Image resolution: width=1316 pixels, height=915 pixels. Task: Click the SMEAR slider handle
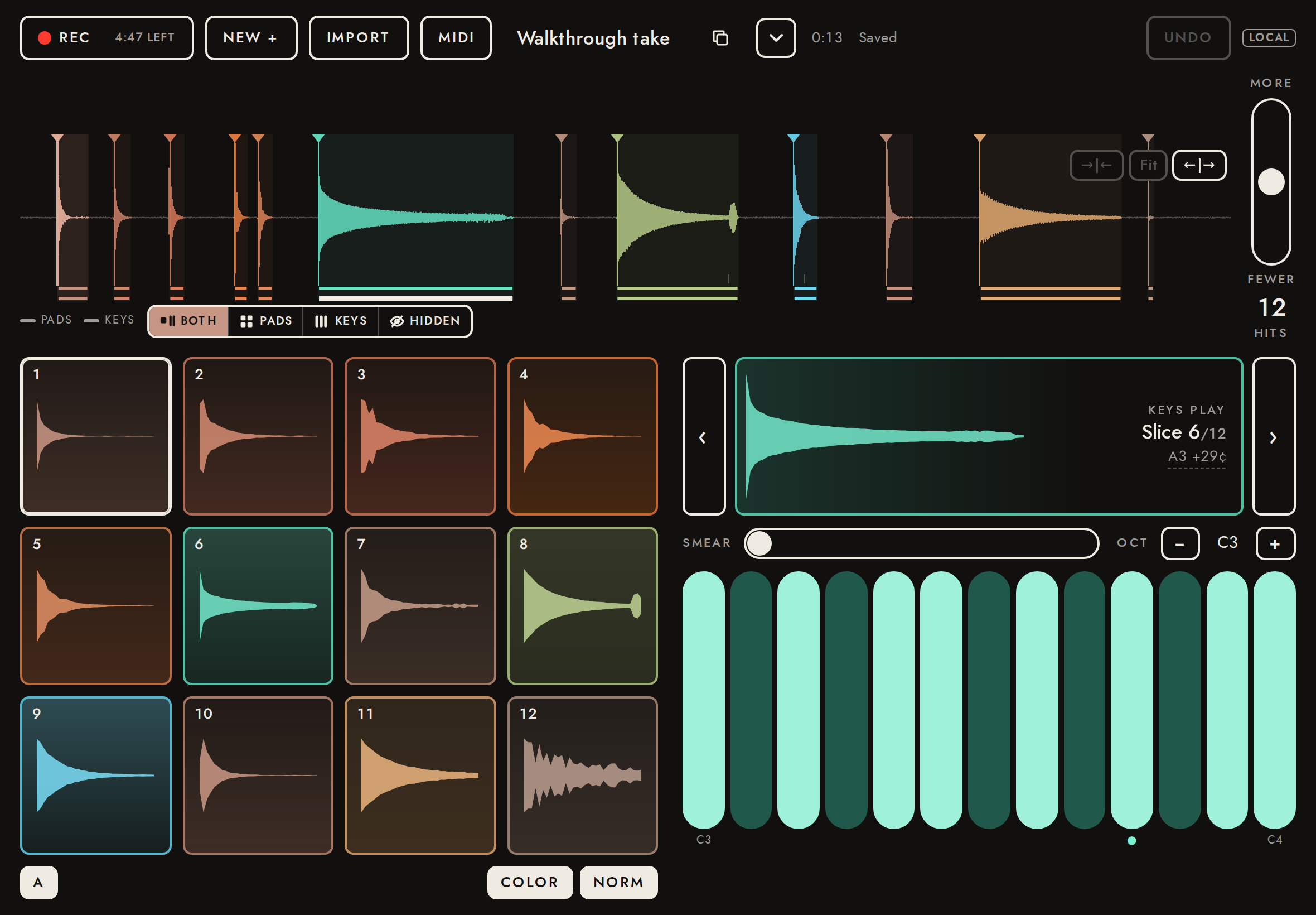[x=759, y=543]
